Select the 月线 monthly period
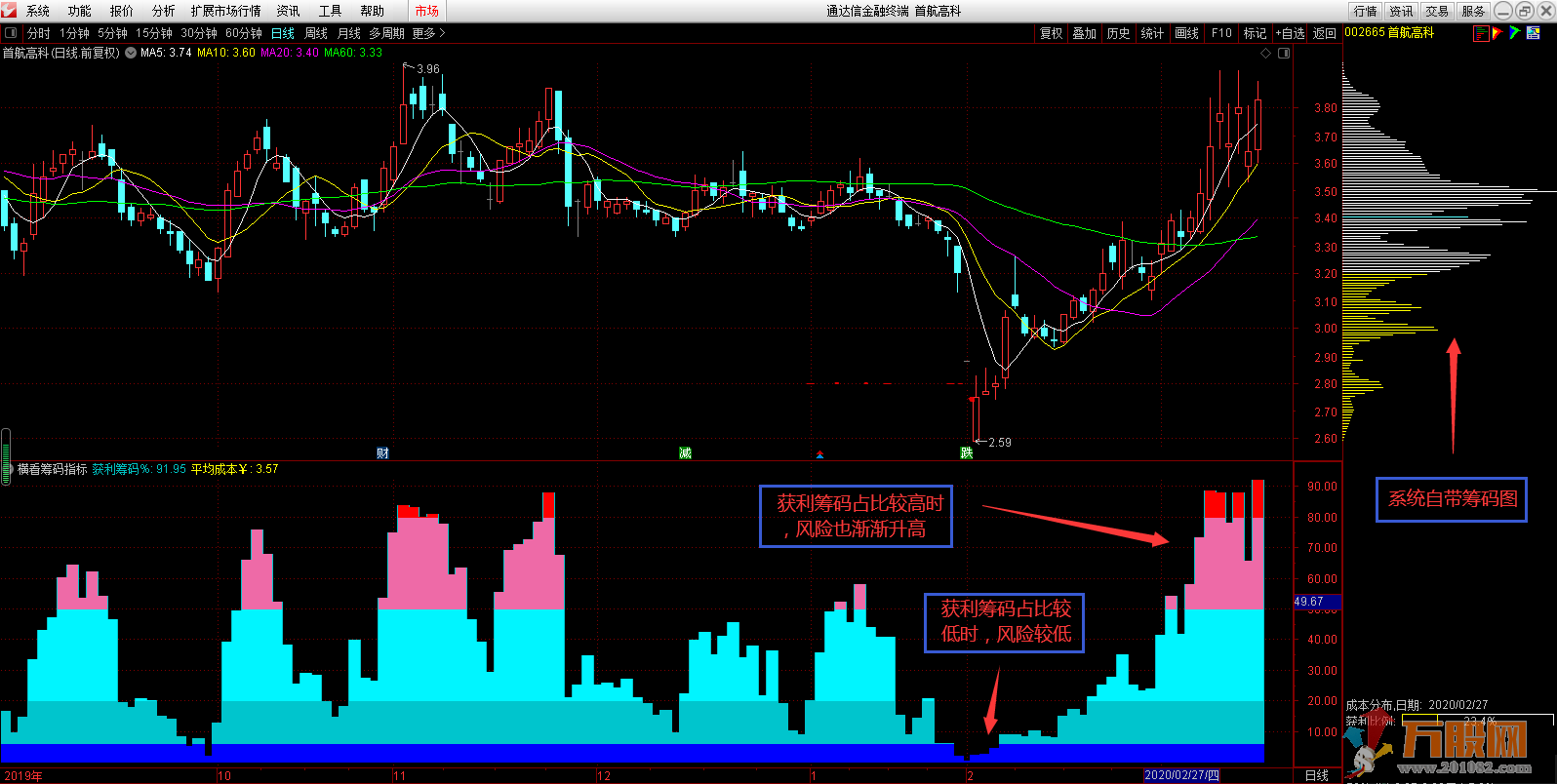Viewport: 1557px width, 784px height. click(x=349, y=33)
